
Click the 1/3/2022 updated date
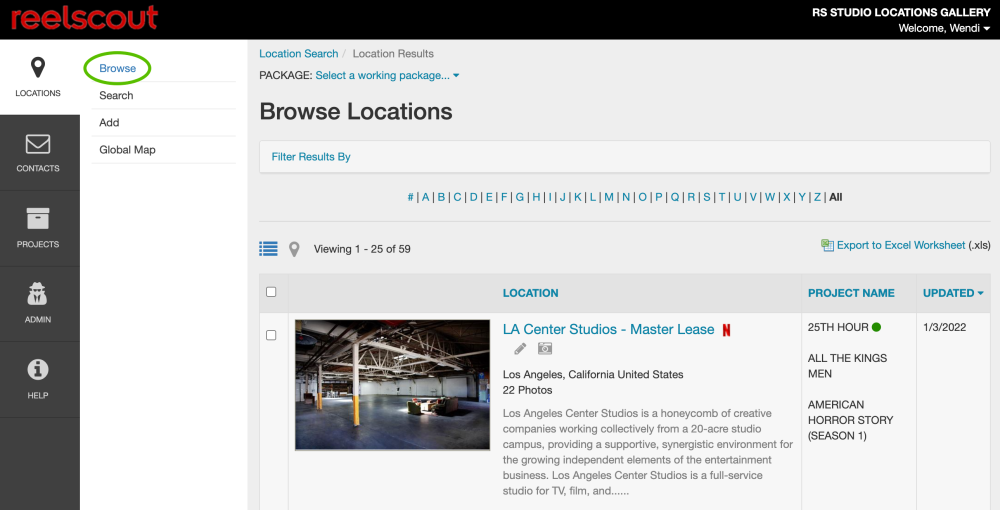pyautogui.click(x=945, y=327)
